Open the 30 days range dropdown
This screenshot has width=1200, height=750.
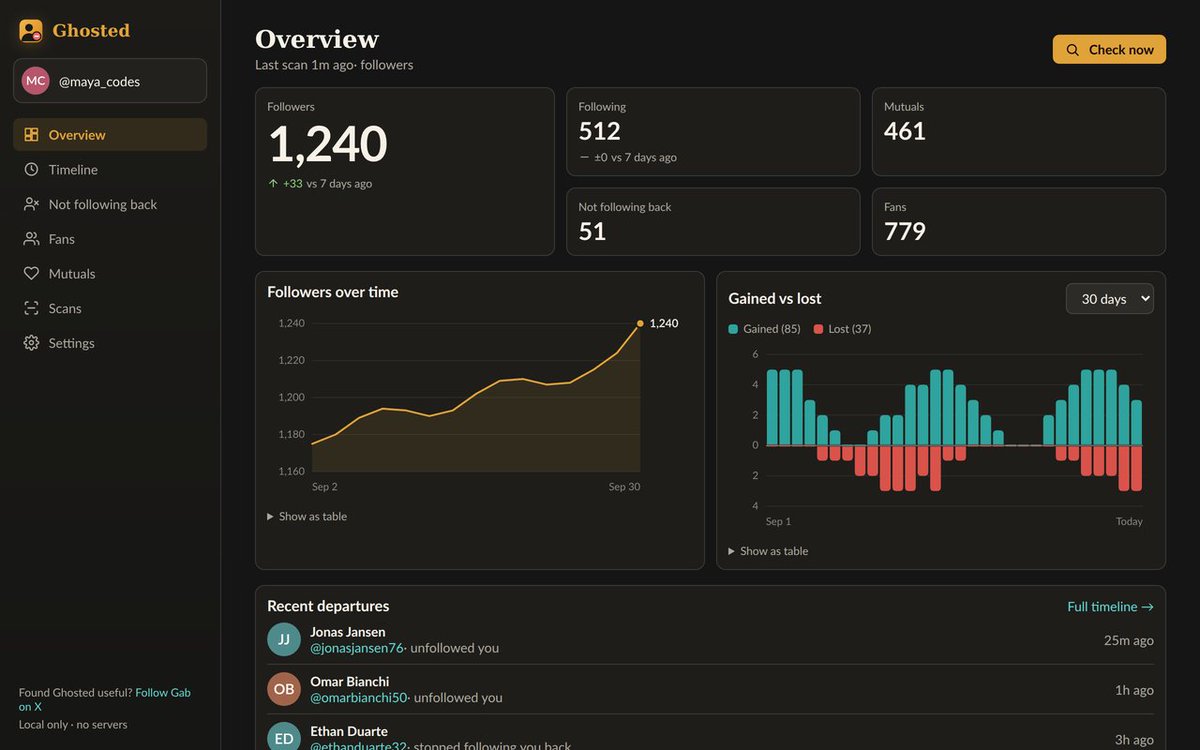click(x=1109, y=299)
